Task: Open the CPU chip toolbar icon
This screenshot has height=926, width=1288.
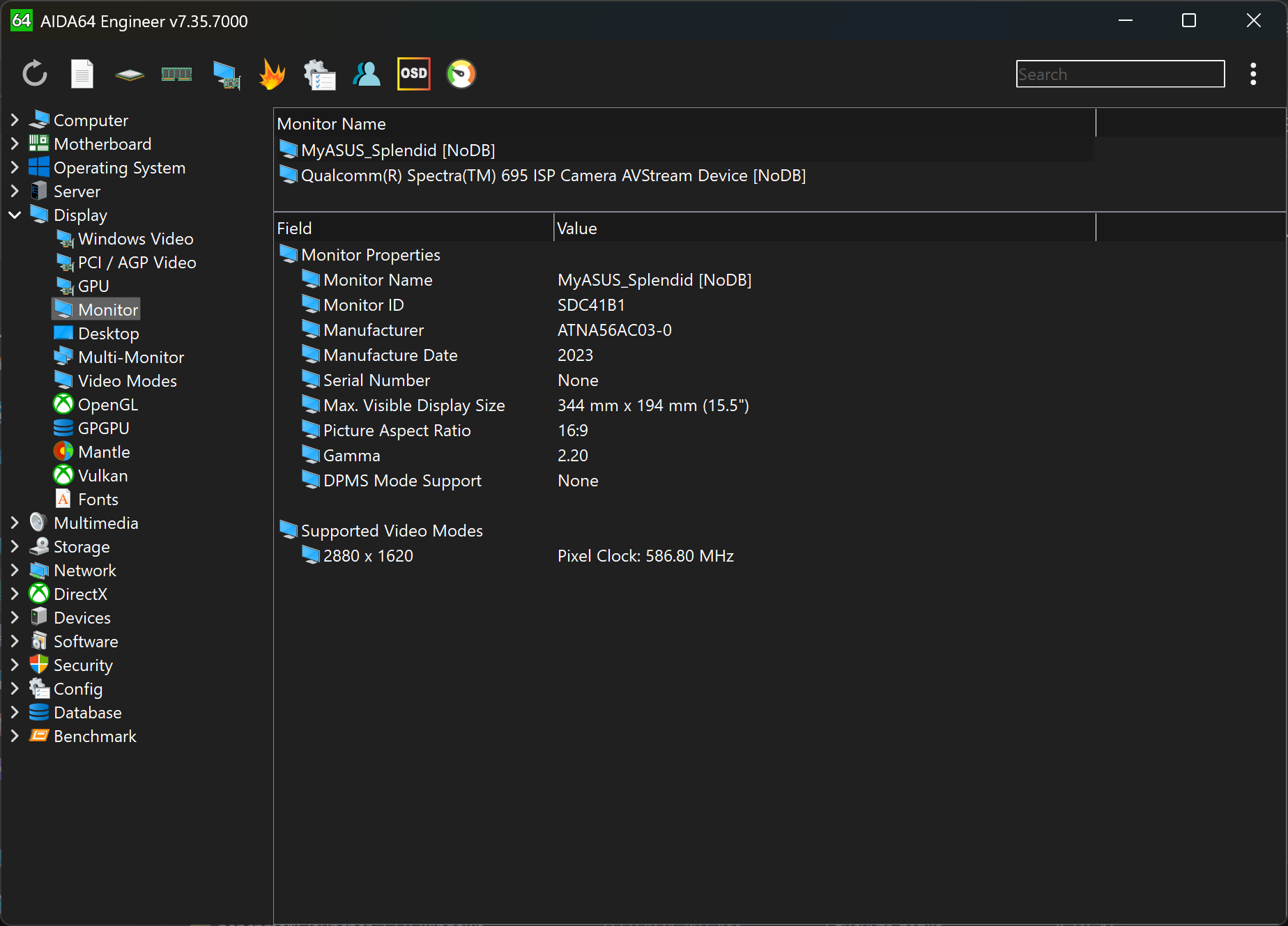Action: (x=130, y=75)
